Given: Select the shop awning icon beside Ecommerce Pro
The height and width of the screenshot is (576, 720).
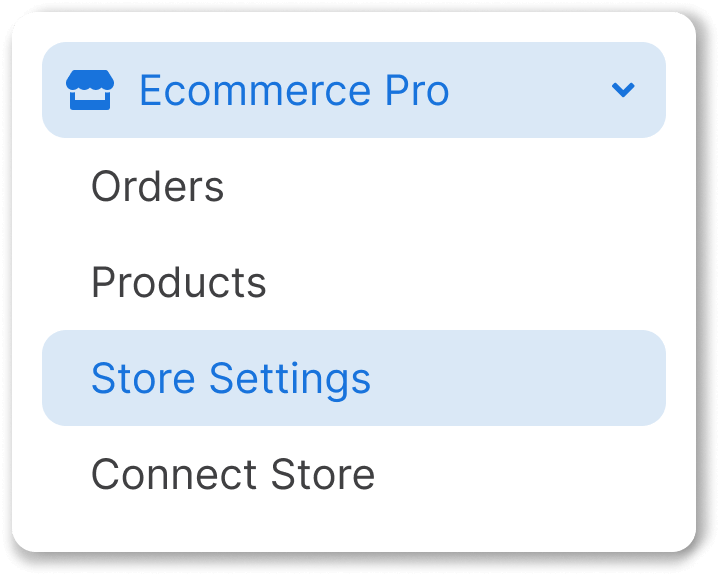Looking at the screenshot, I should [90, 90].
